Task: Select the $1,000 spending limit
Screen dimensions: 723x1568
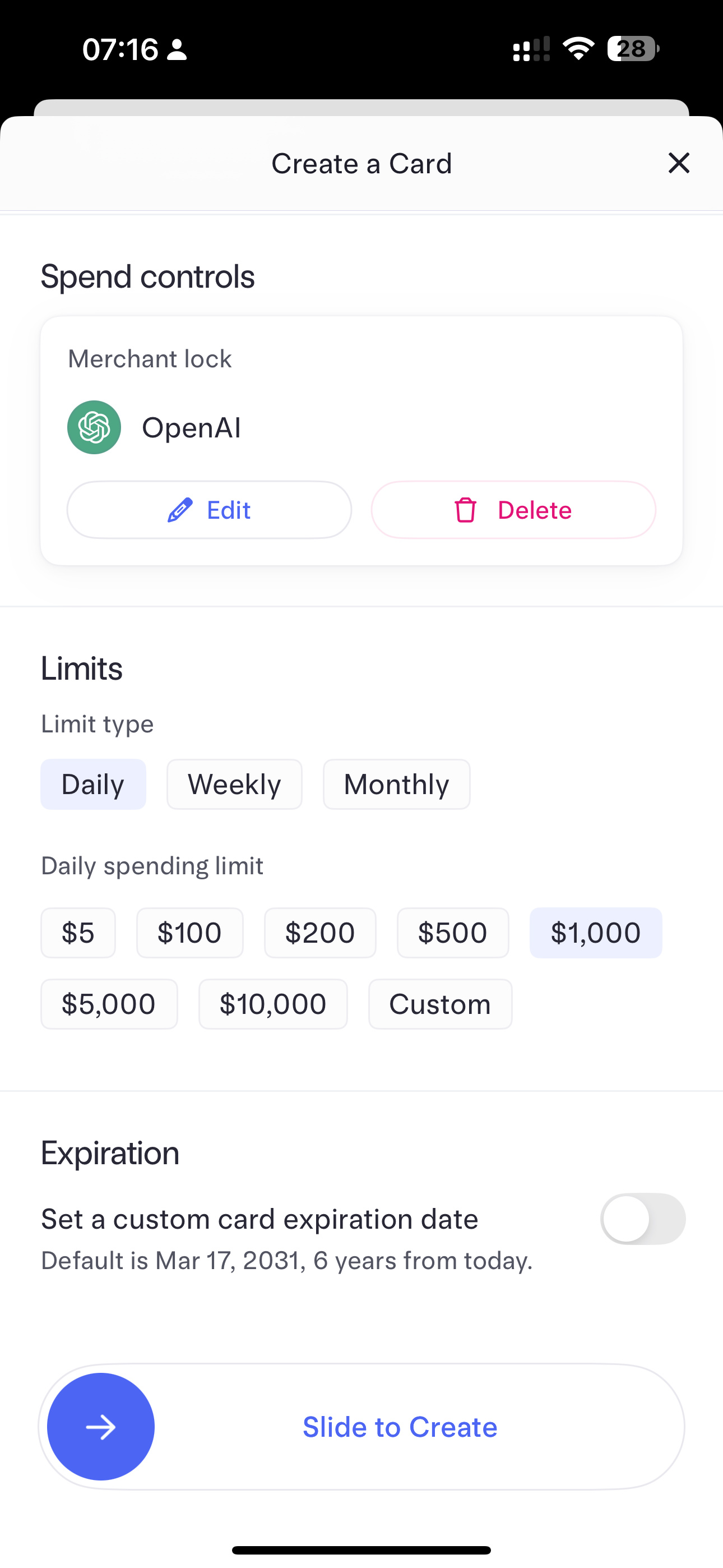Action: pos(596,933)
